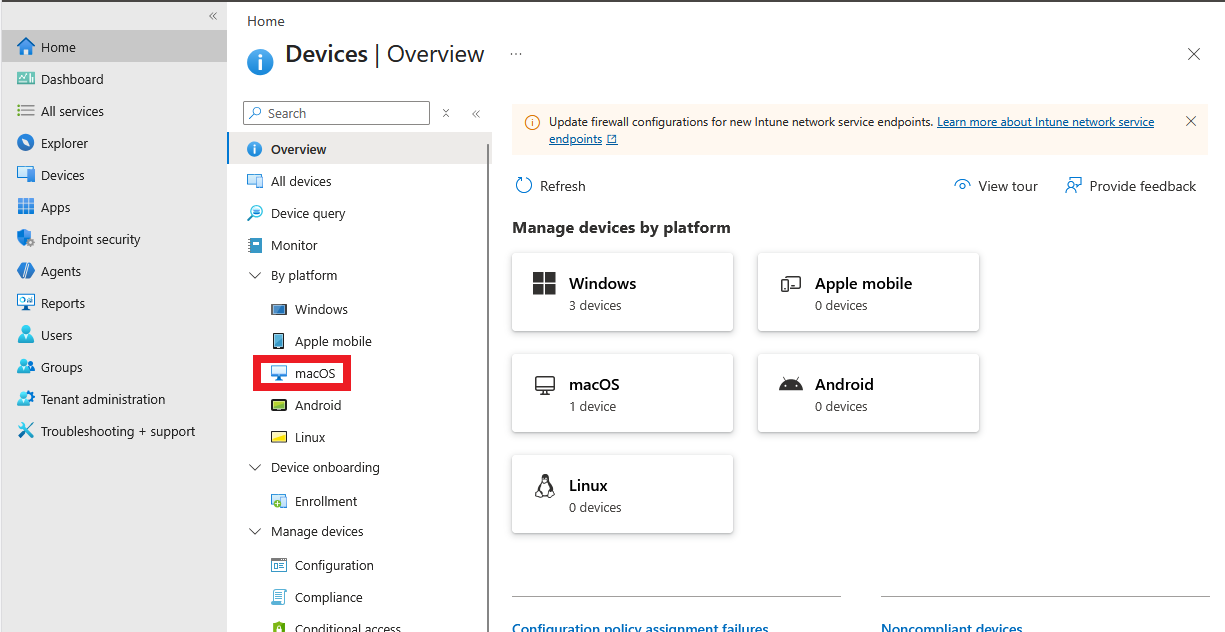The height and width of the screenshot is (632, 1225).
Task: Open the Linux platform card
Action: (x=622, y=494)
